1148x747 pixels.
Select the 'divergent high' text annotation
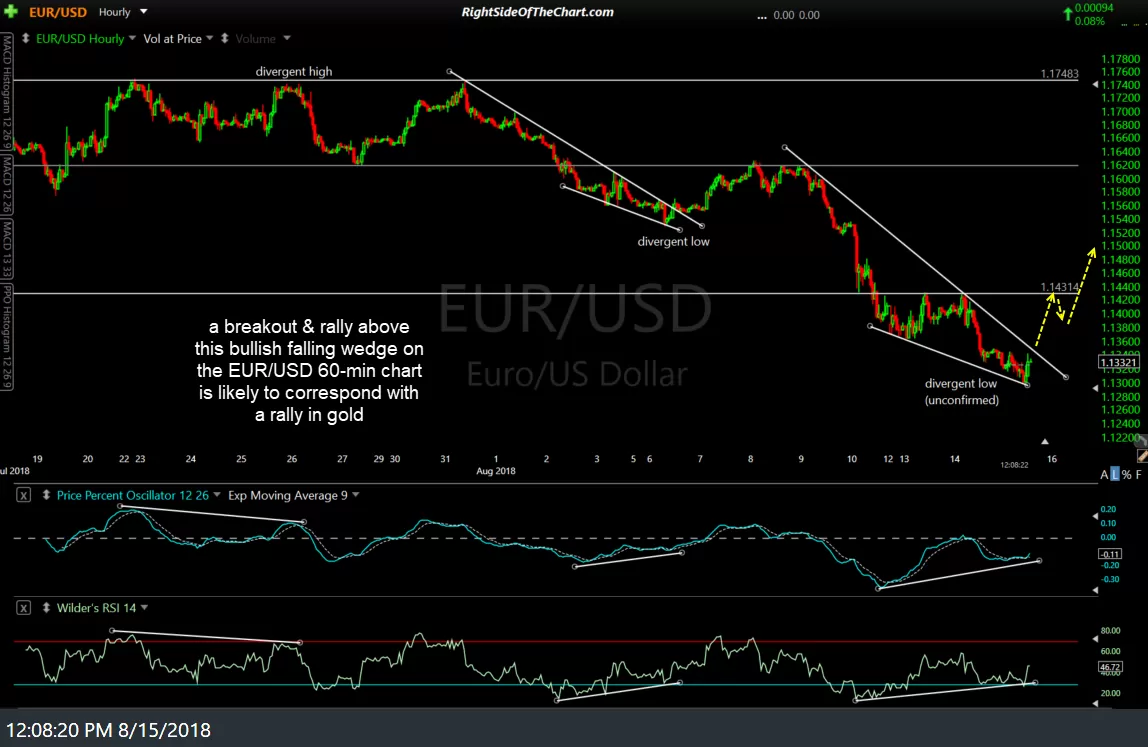(294, 72)
